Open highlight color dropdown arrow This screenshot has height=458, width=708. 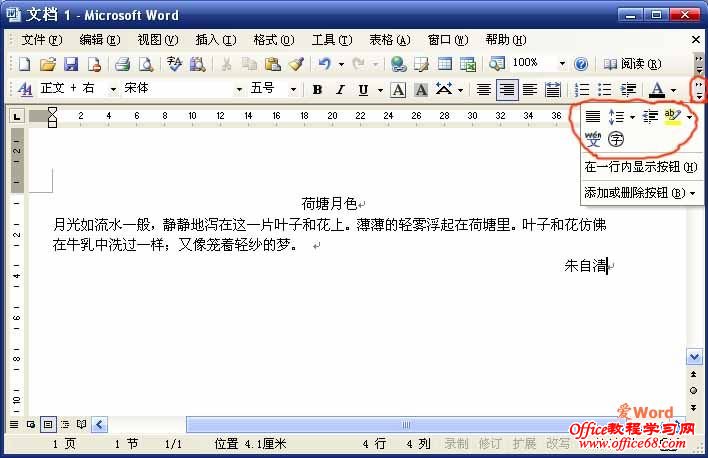tap(689, 118)
